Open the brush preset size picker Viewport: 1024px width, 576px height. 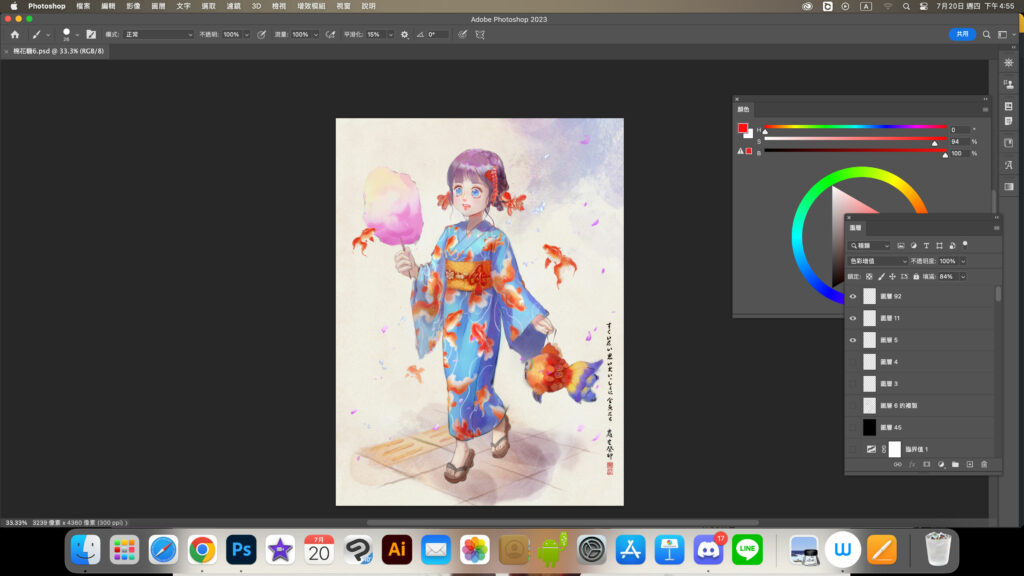coord(69,35)
